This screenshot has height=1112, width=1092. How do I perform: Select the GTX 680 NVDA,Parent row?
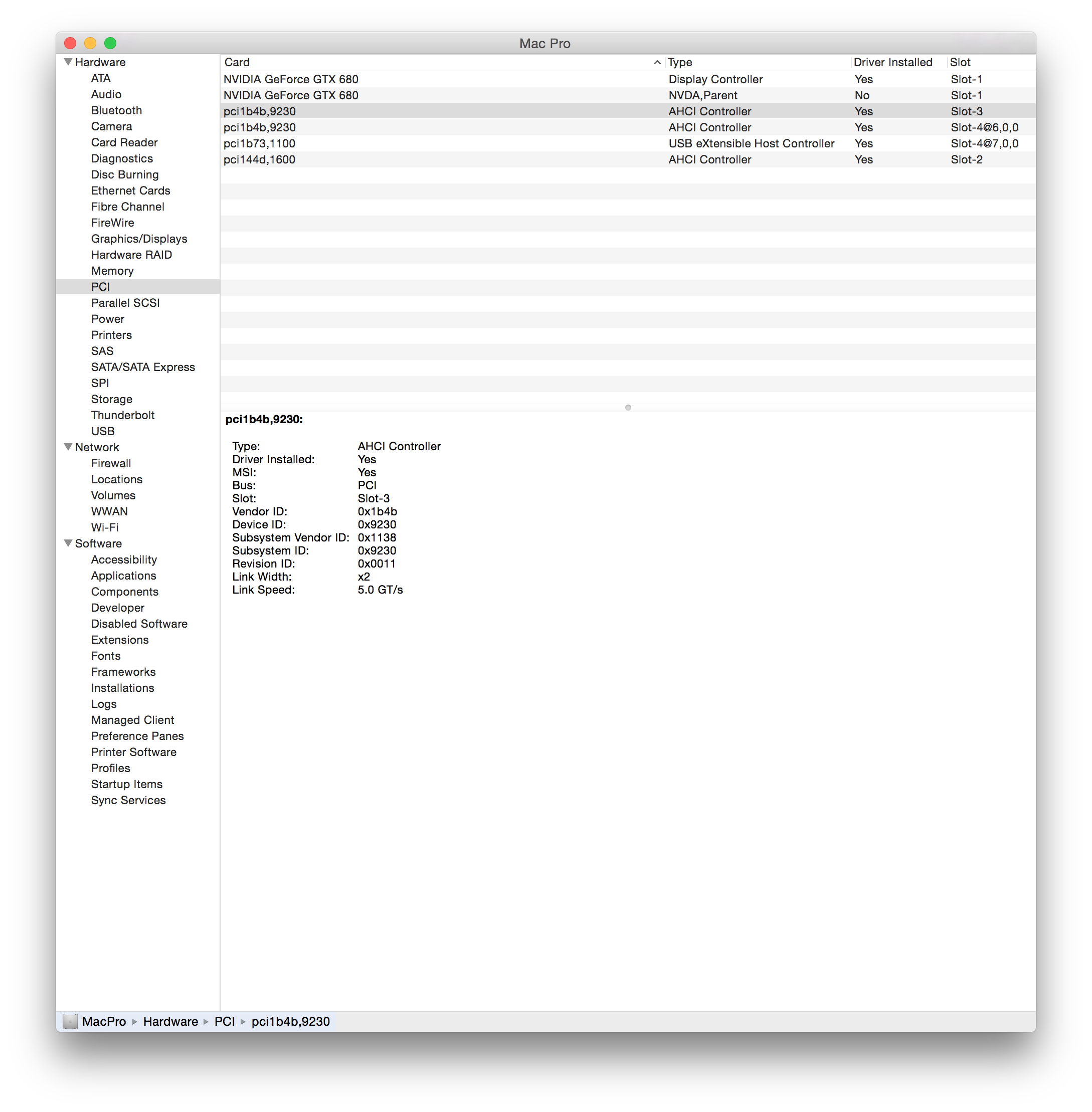(628, 95)
